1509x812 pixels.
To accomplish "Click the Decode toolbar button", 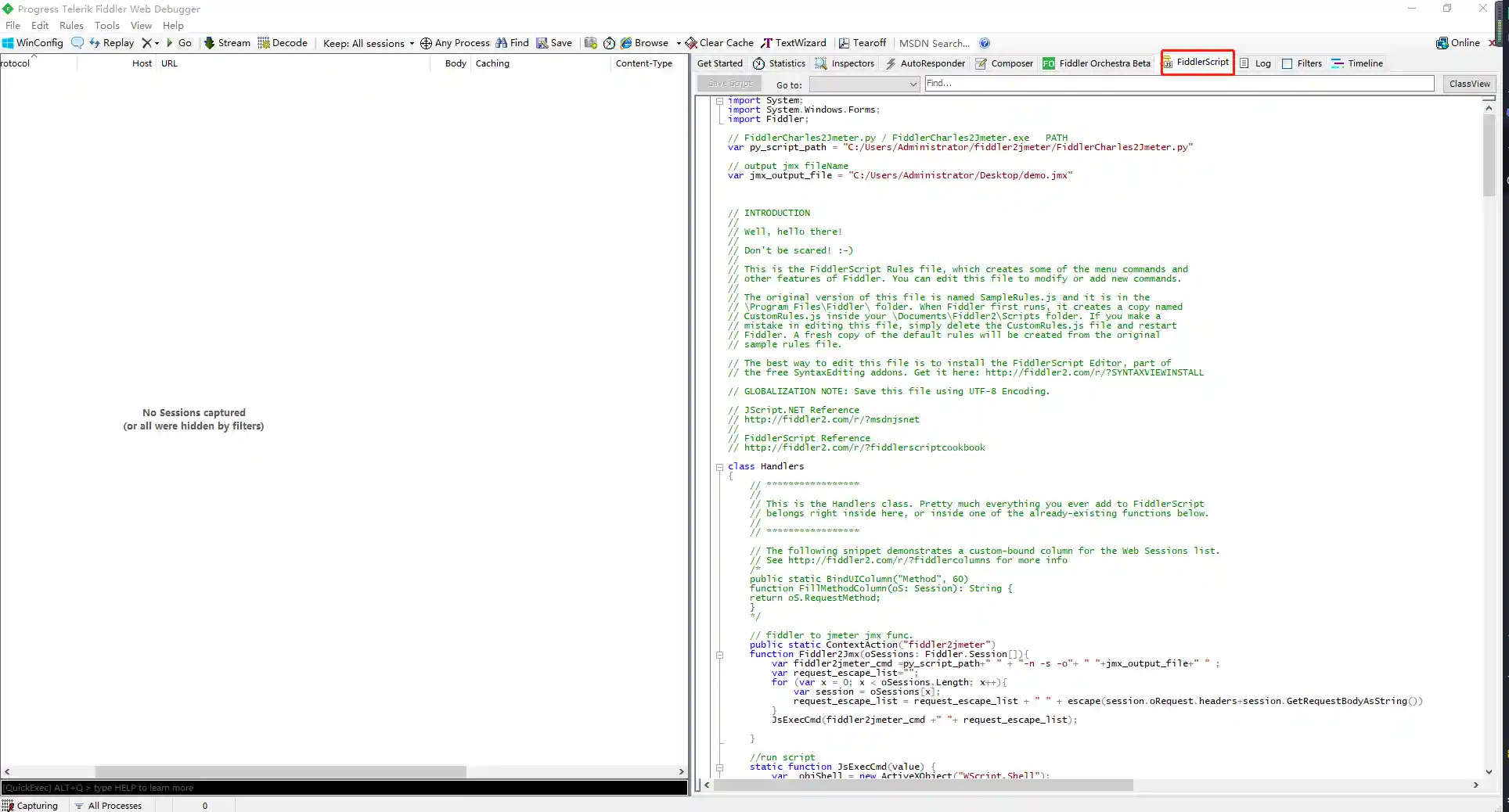I will 282,43.
